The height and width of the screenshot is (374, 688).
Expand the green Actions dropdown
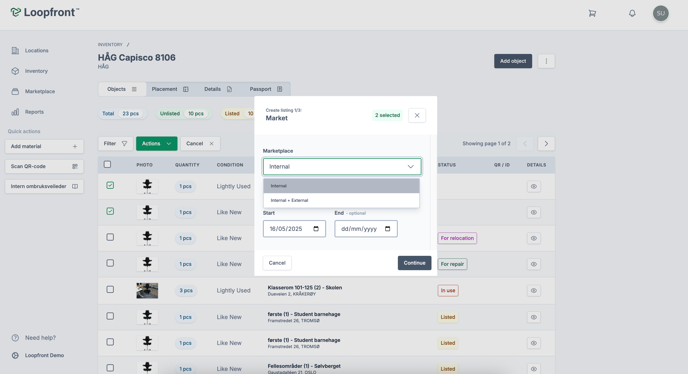tap(157, 144)
